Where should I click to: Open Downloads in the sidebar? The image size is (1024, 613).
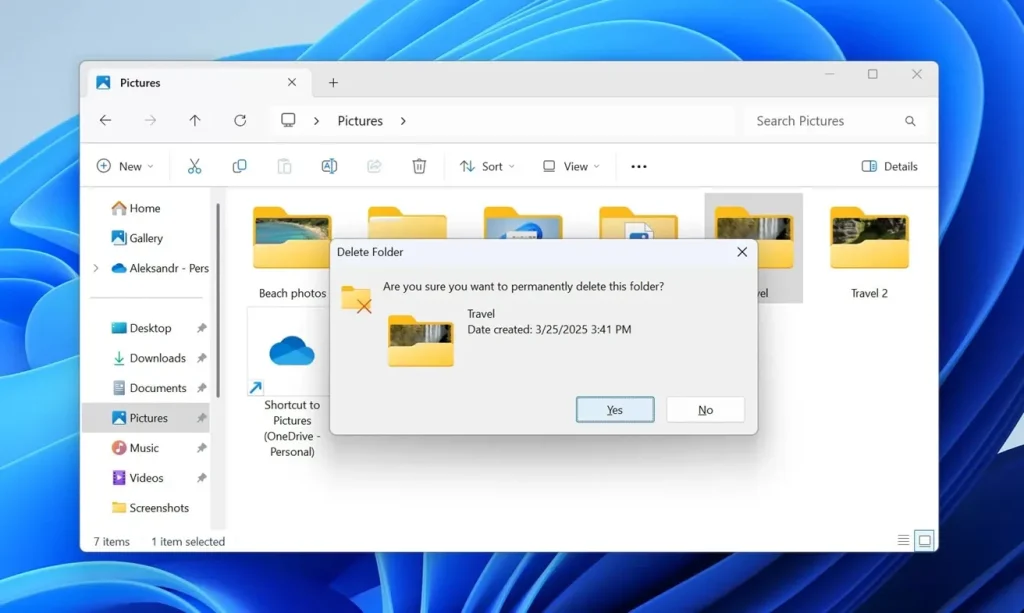(149, 358)
